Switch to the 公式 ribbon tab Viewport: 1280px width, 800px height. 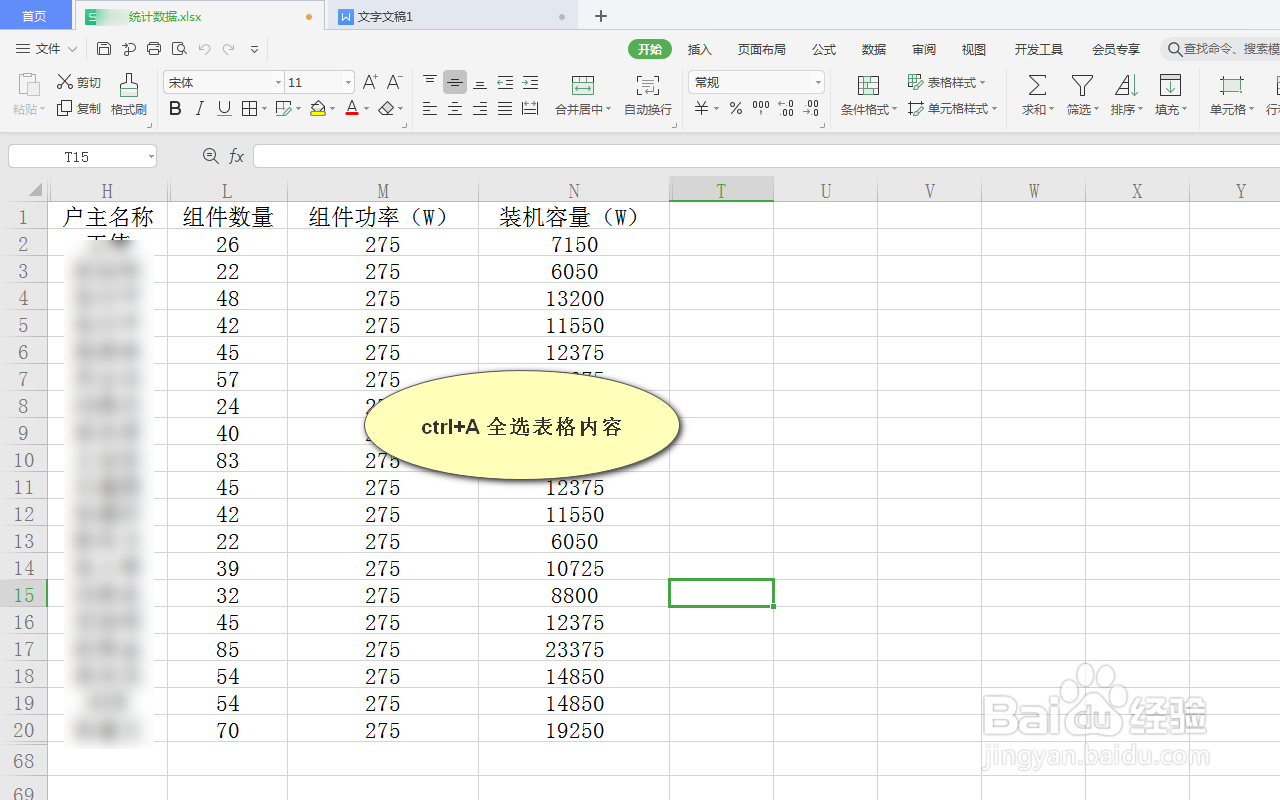point(824,49)
